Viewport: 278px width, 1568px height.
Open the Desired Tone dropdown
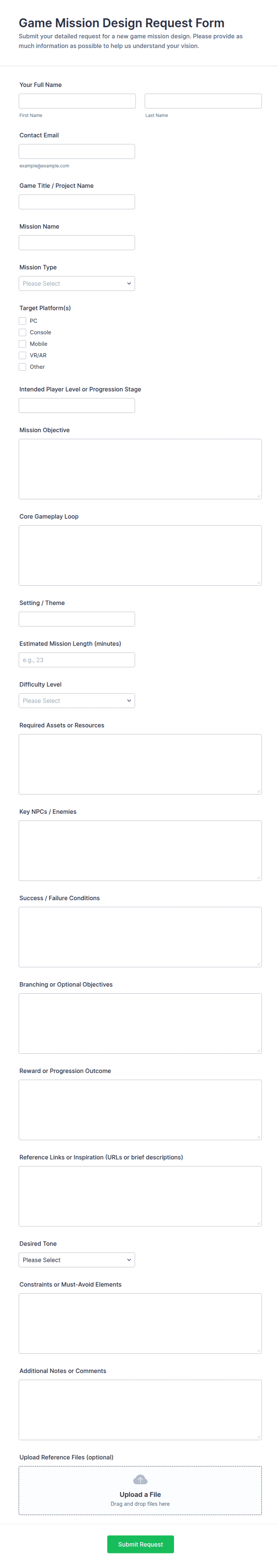point(77,1260)
